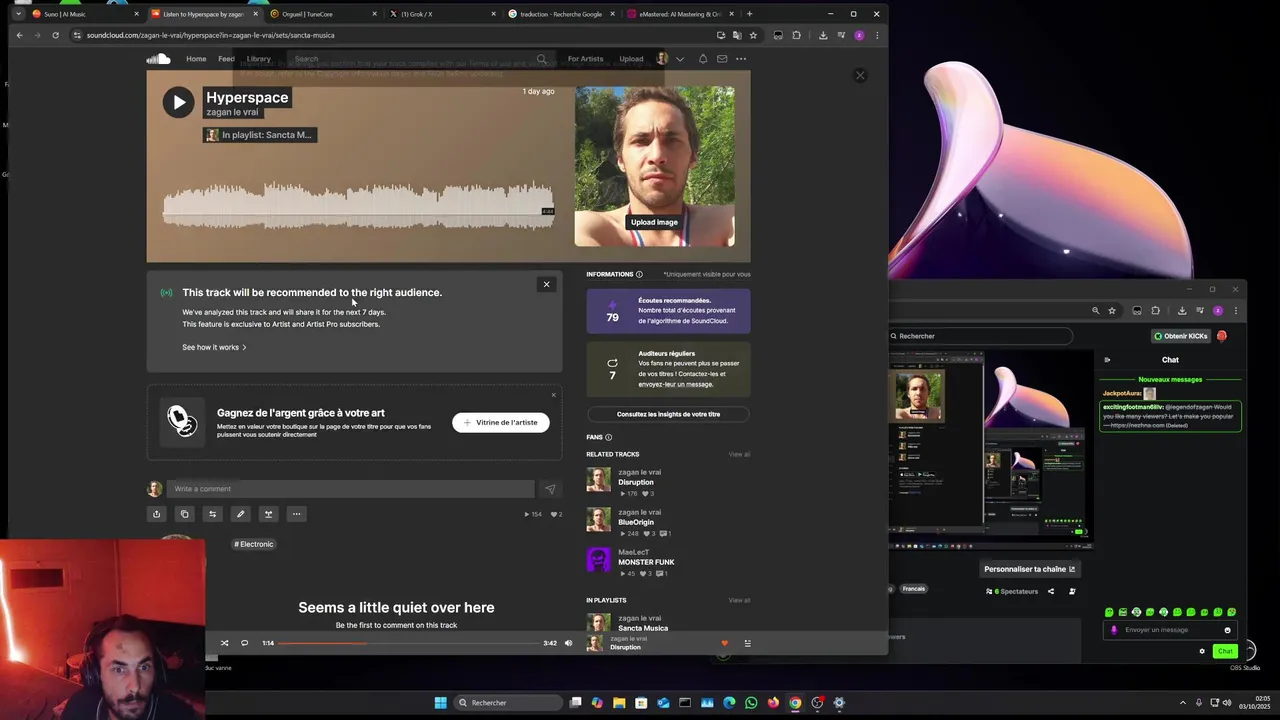Open the track more actions ellipsis

[x=296, y=514]
